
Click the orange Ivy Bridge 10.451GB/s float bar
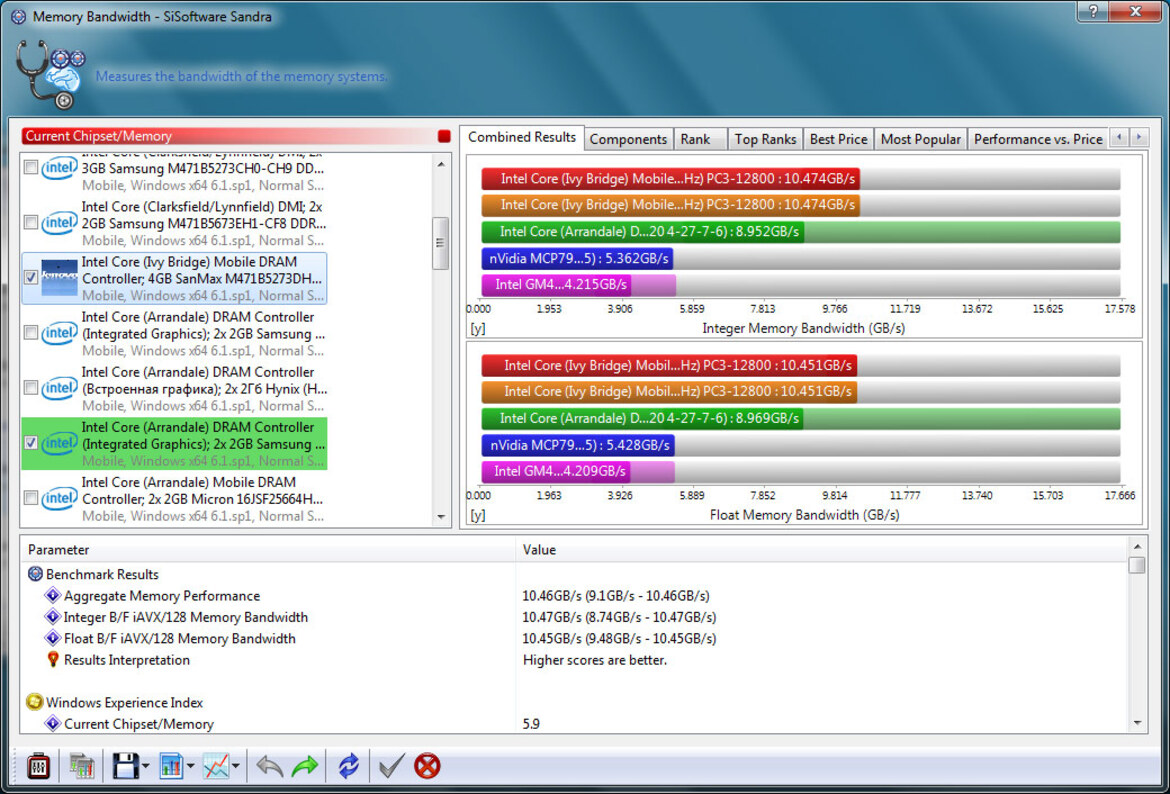669,392
